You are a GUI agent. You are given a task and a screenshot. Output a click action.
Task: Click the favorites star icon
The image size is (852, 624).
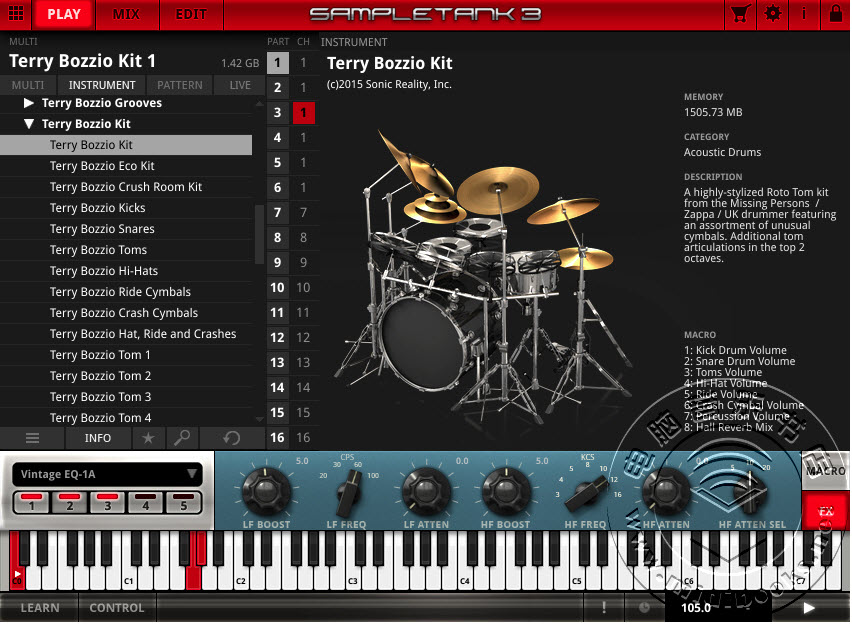(147, 438)
